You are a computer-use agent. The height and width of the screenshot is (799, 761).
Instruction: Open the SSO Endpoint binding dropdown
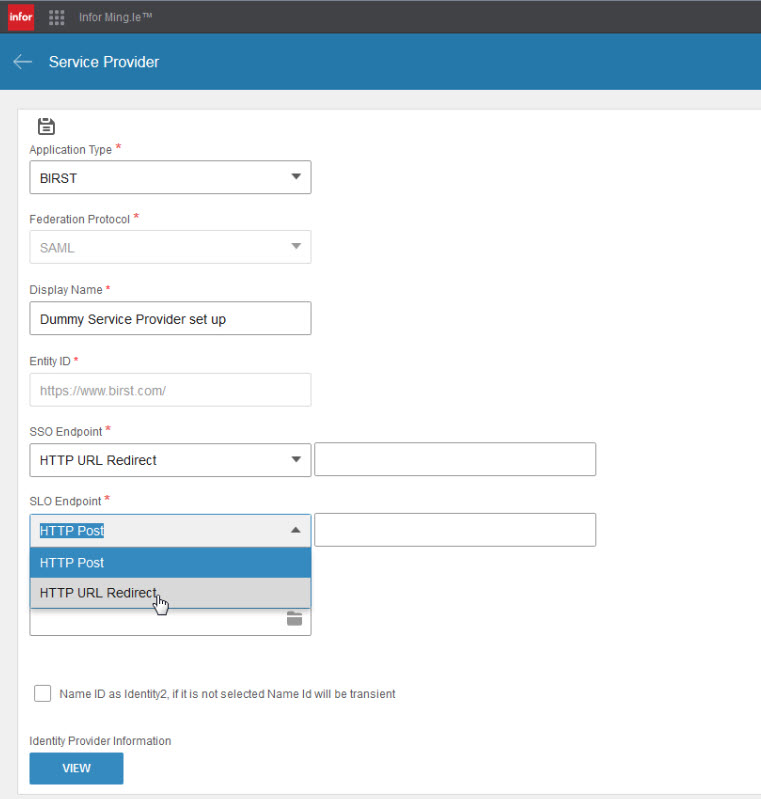tap(170, 460)
